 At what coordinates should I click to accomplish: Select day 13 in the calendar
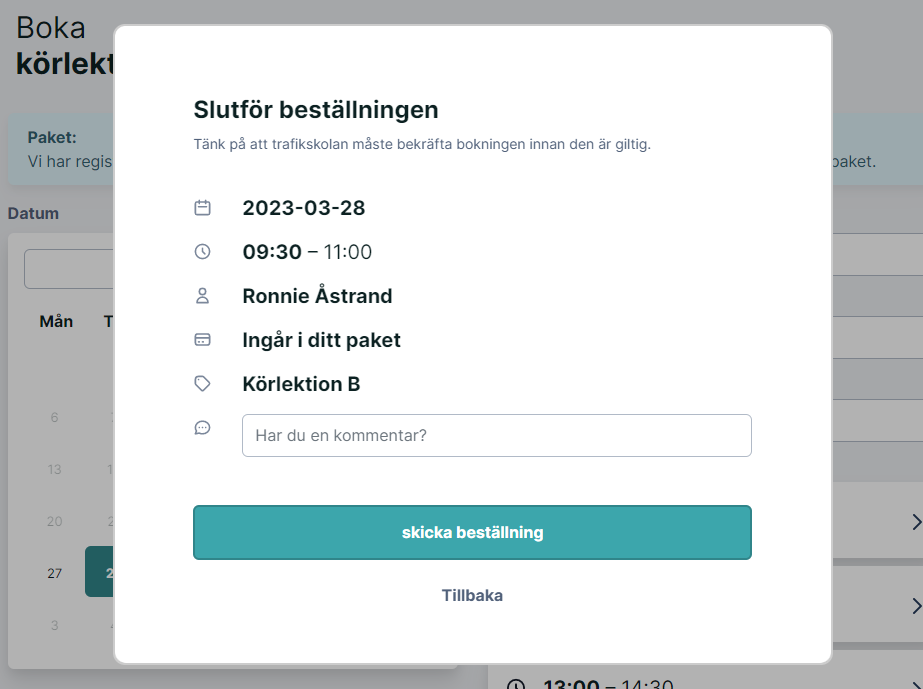[x=55, y=469]
